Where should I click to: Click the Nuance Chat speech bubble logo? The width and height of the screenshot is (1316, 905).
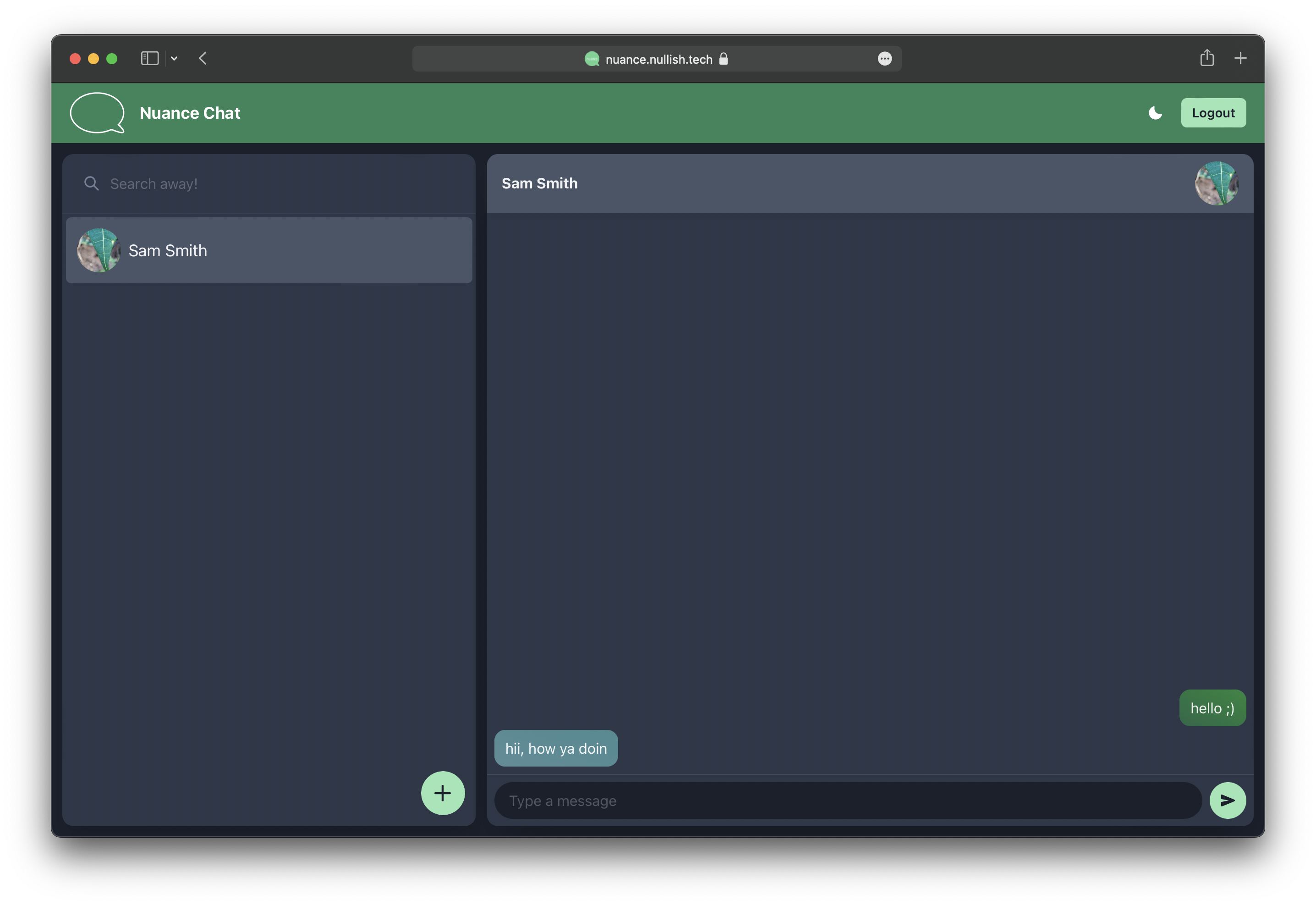pyautogui.click(x=97, y=113)
